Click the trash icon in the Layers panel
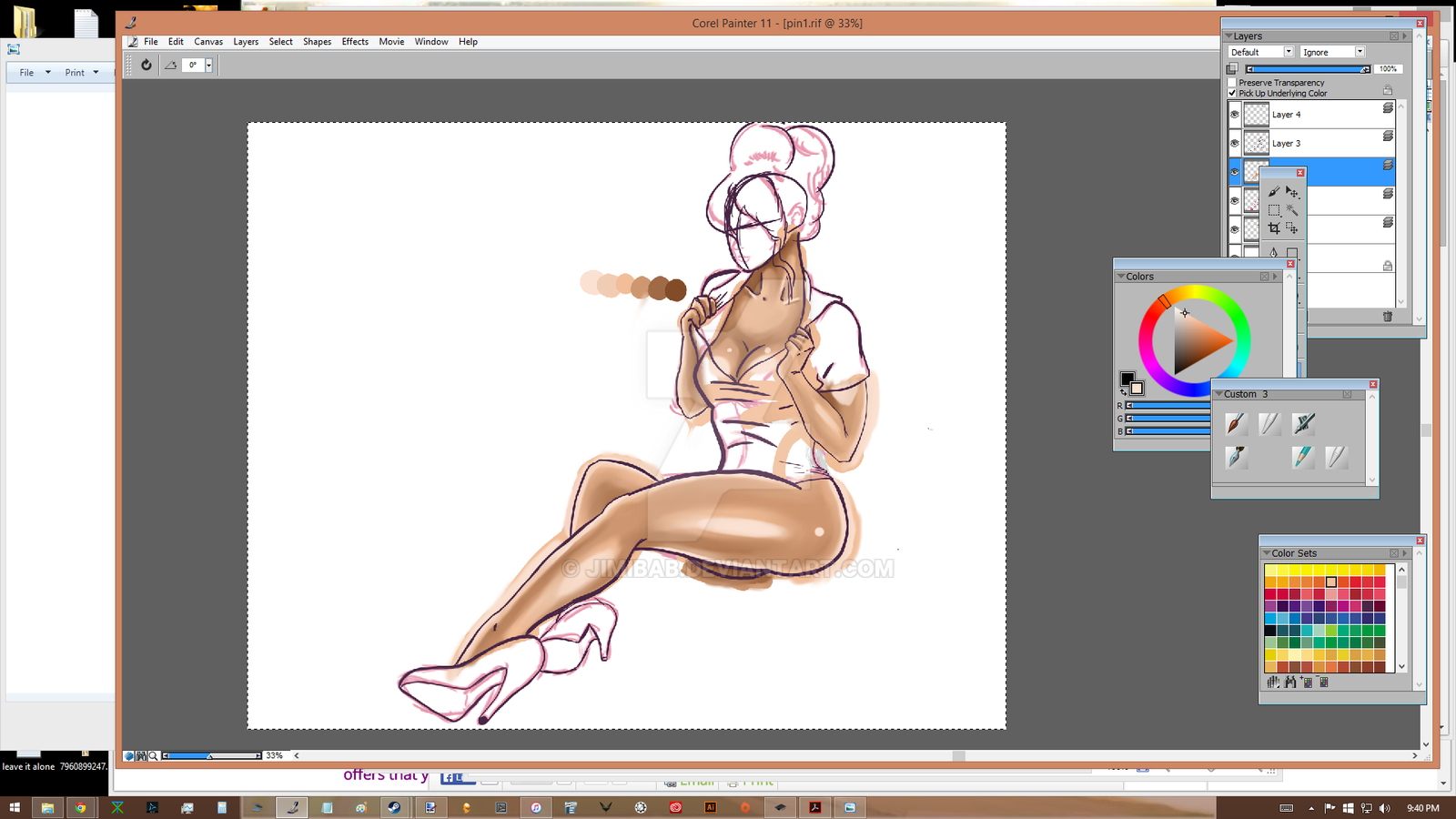The image size is (1456, 819). pyautogui.click(x=1388, y=317)
